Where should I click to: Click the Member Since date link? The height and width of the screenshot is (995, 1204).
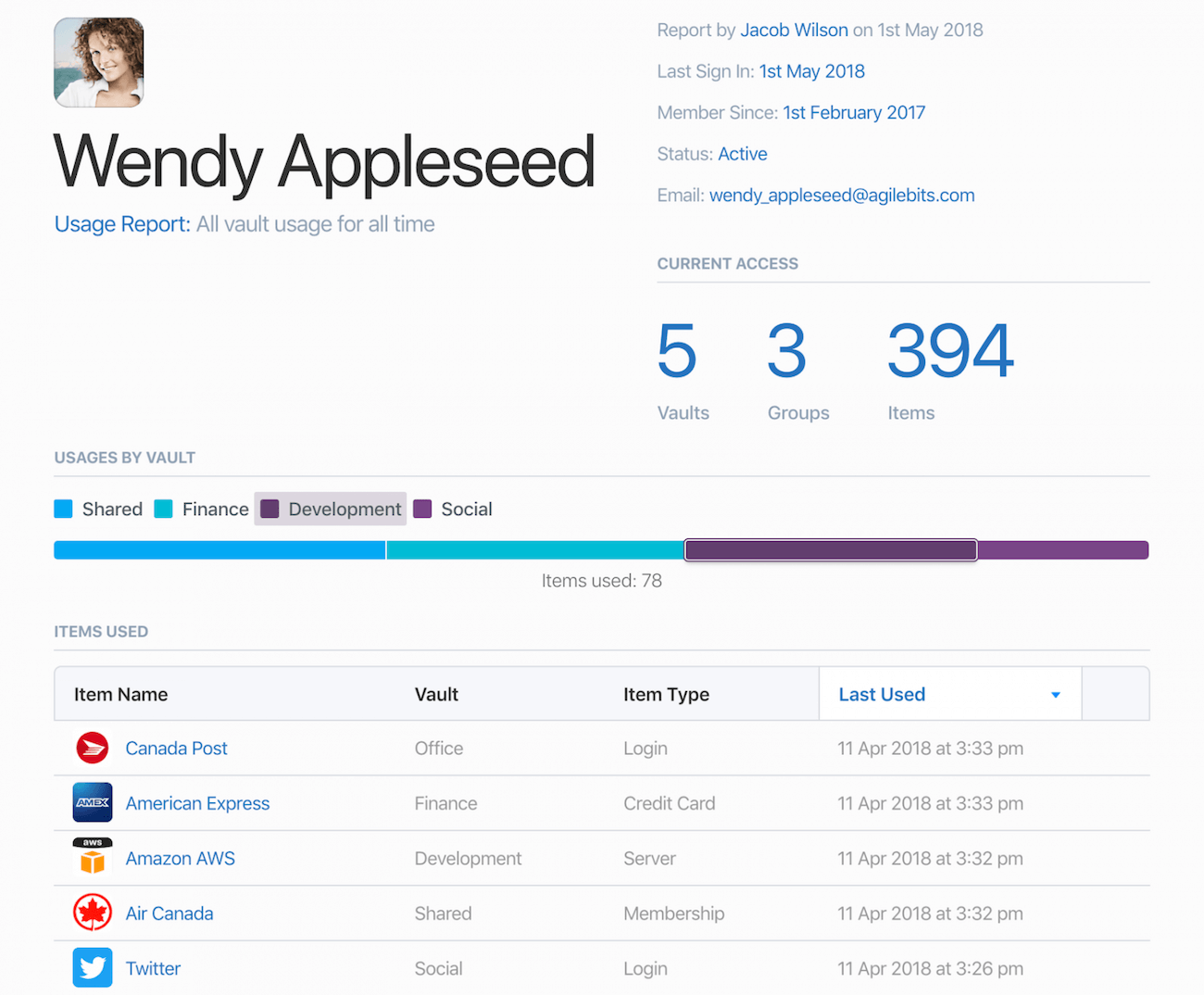[x=854, y=112]
